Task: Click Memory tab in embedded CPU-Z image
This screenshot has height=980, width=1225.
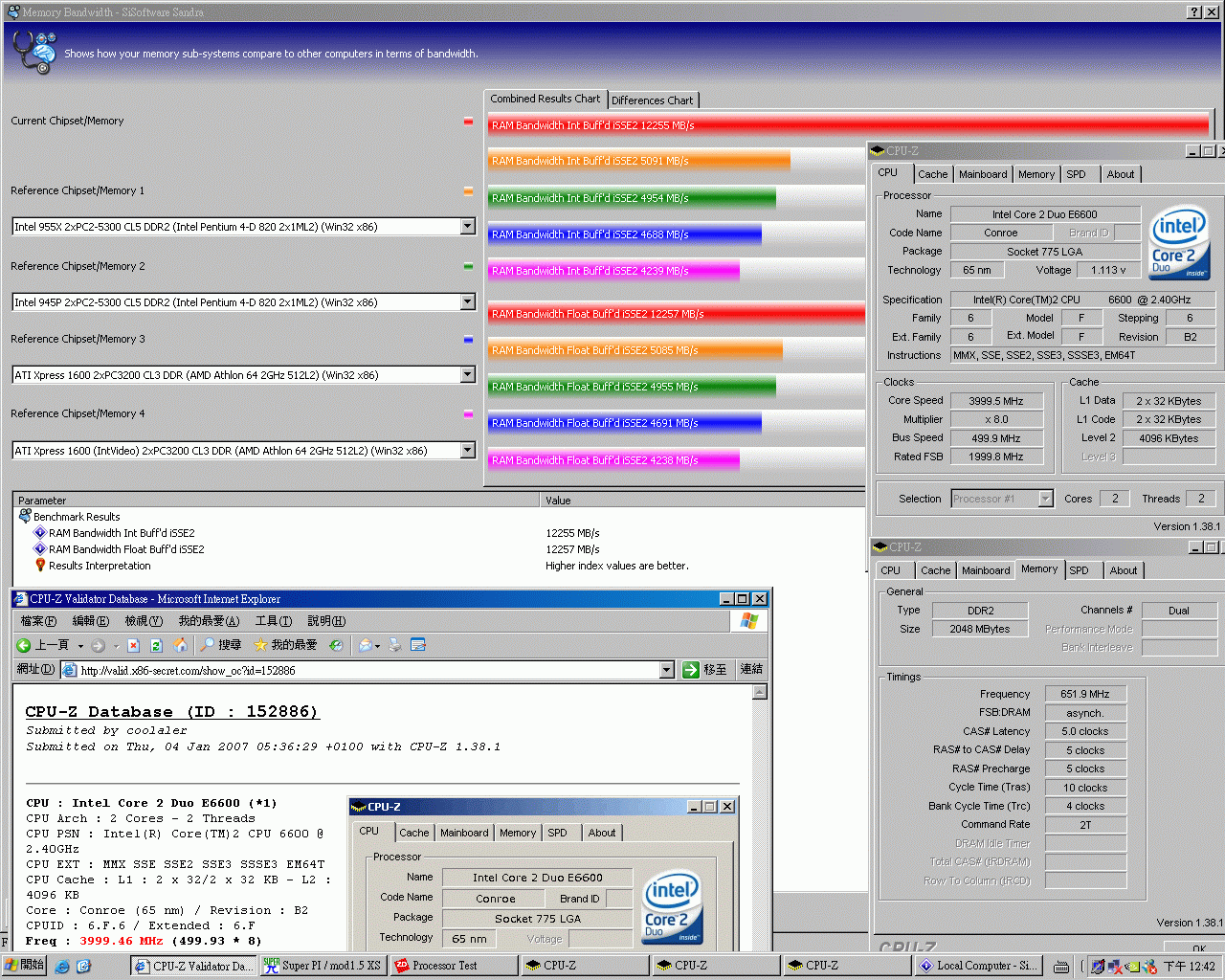Action: (x=518, y=833)
